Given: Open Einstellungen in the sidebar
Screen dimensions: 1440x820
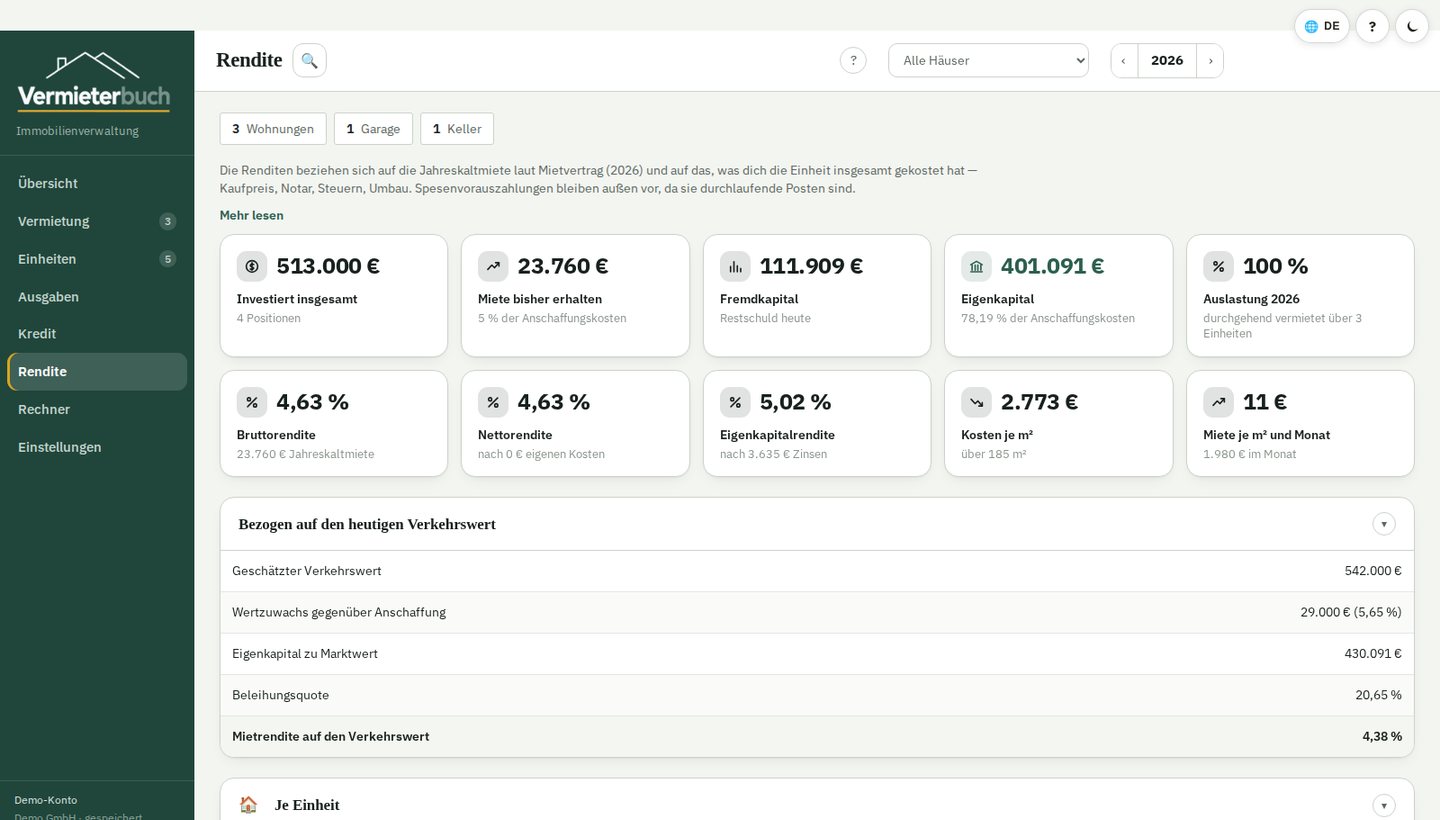Looking at the screenshot, I should [x=97, y=447].
